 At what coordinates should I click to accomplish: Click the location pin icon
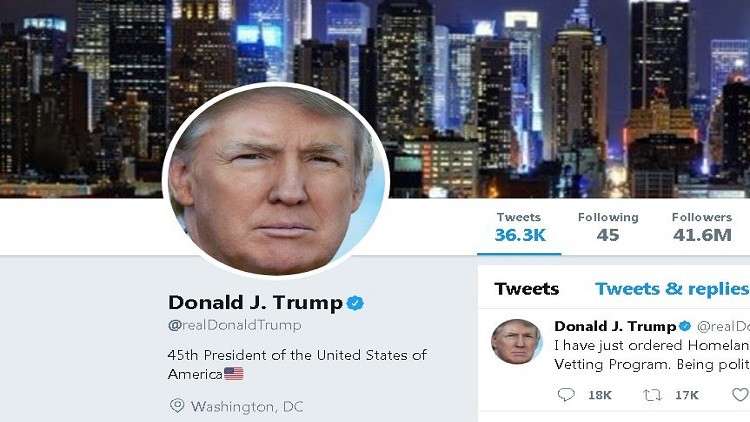[x=177, y=406]
